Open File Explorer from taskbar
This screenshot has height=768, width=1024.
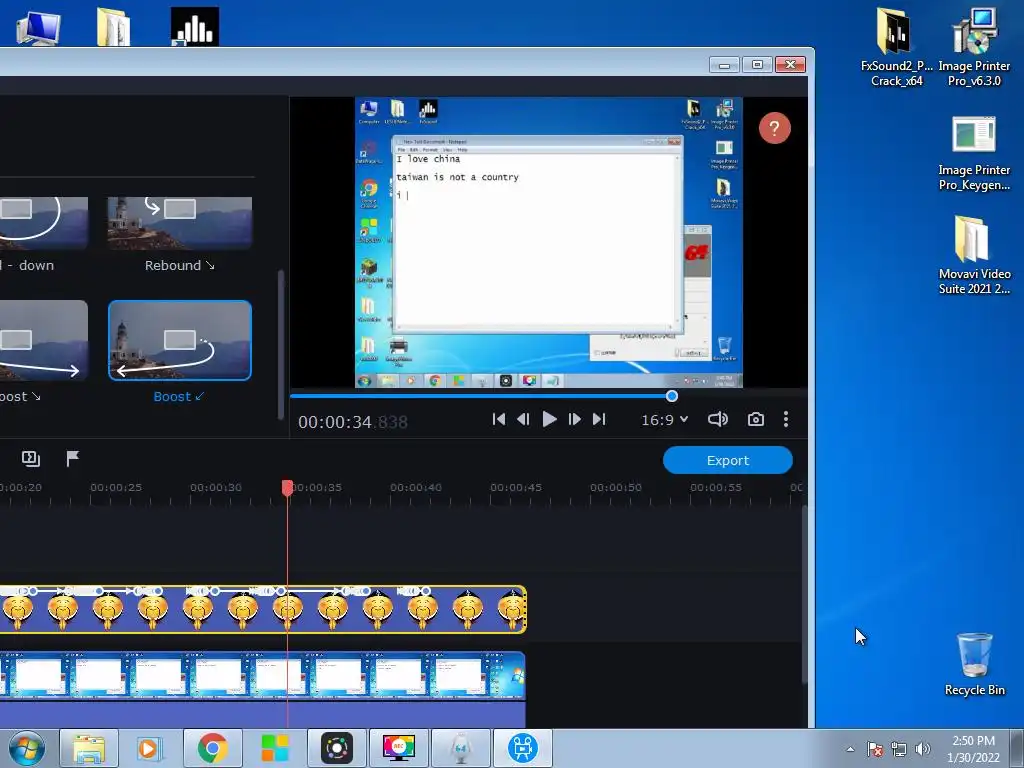tap(89, 748)
